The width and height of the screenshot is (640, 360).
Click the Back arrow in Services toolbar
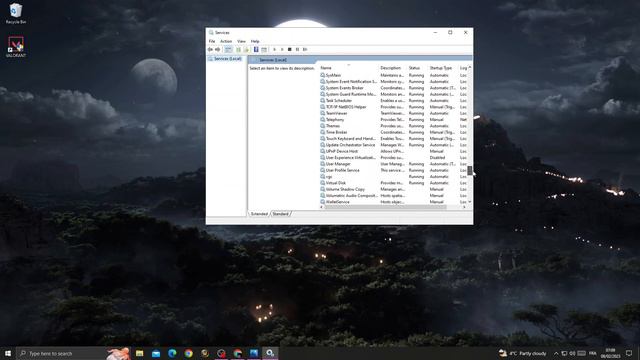point(210,49)
